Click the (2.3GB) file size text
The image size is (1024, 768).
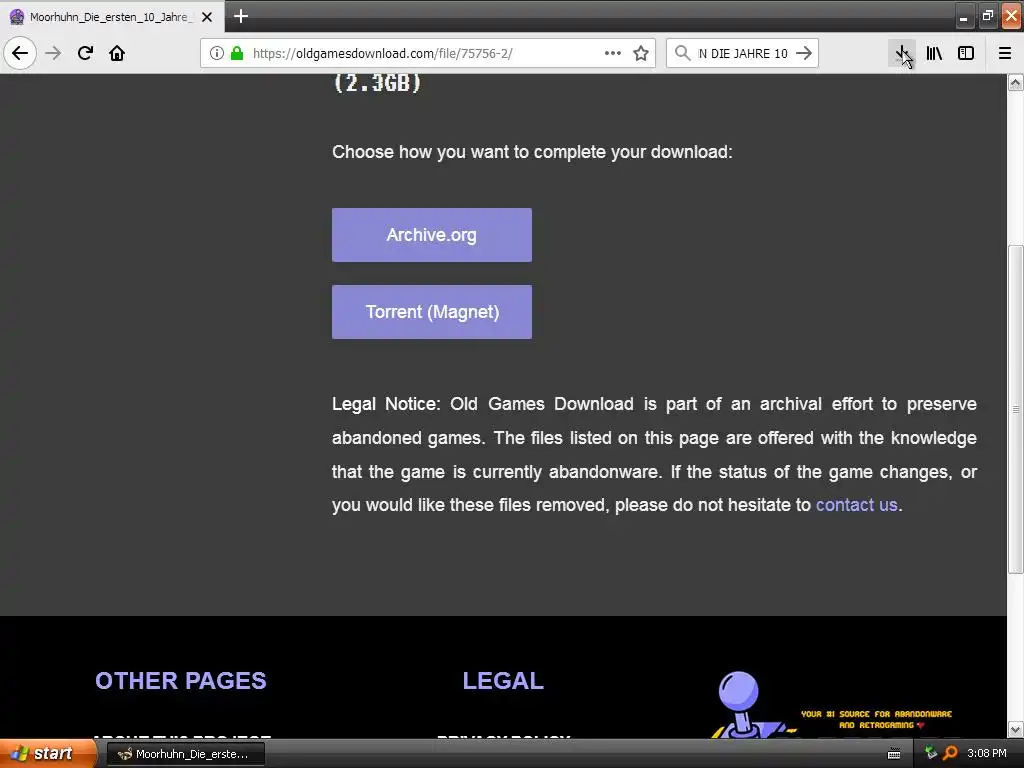[x=377, y=83]
